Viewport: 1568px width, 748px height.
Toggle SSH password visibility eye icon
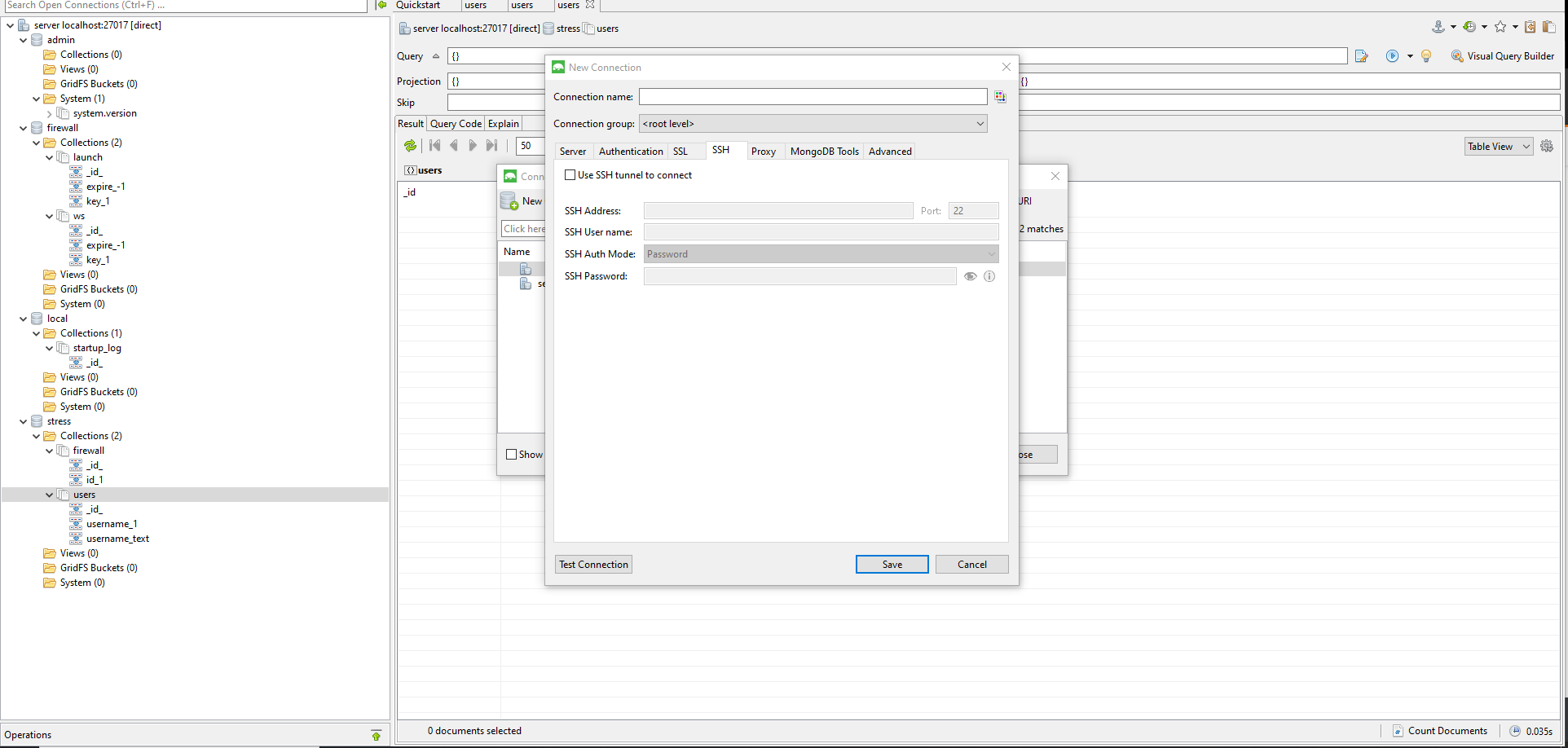click(970, 276)
